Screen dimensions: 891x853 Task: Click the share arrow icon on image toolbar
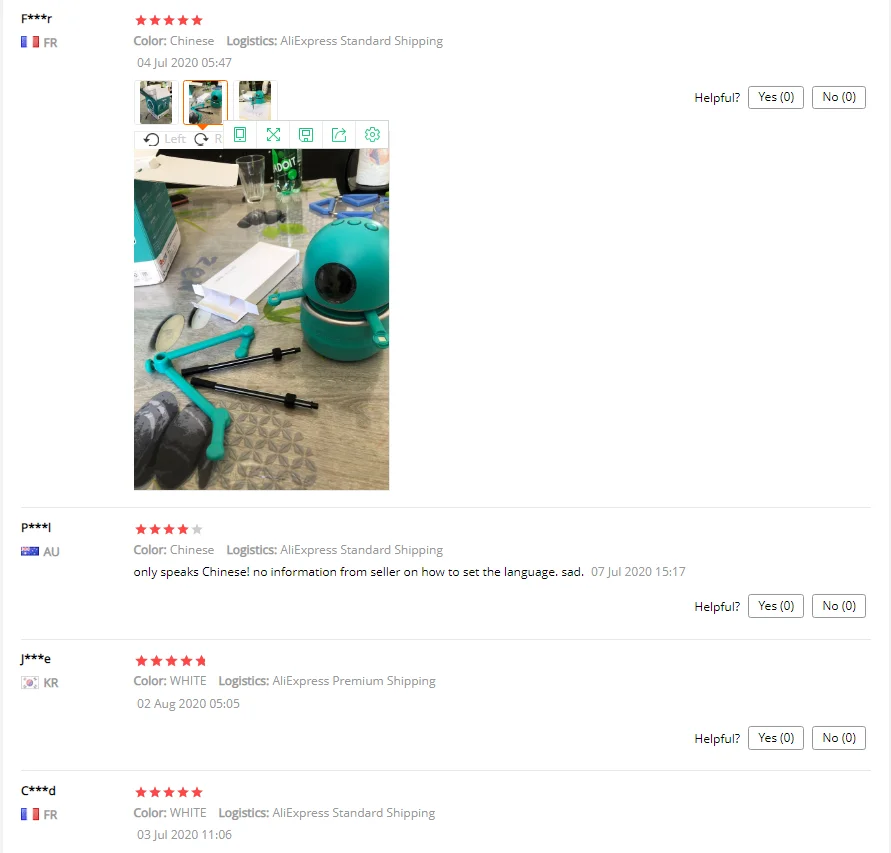coord(339,135)
